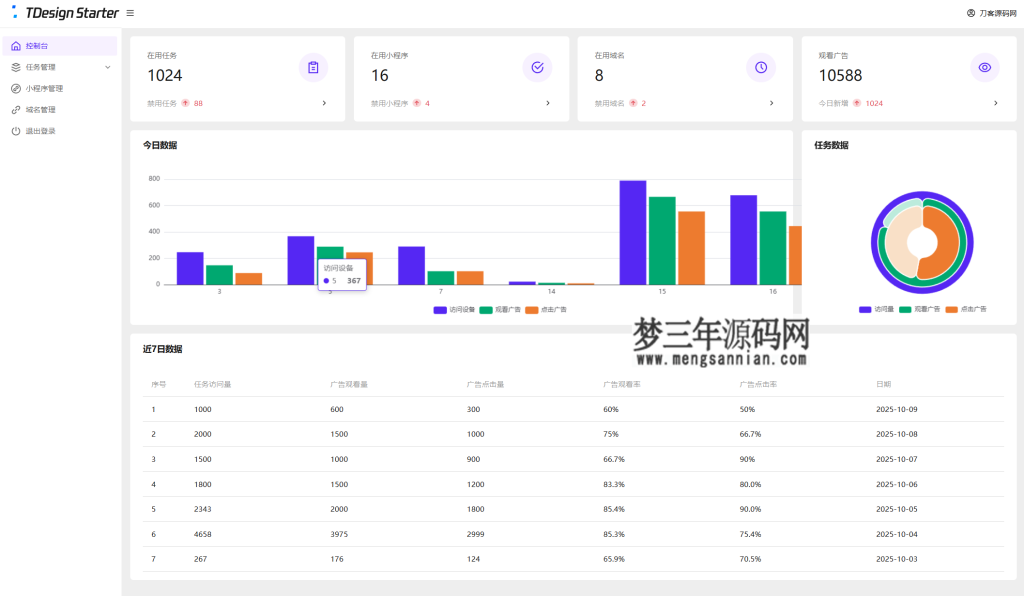Click the arrow on 观看广告 card
The image size is (1024, 596).
[x=995, y=102]
